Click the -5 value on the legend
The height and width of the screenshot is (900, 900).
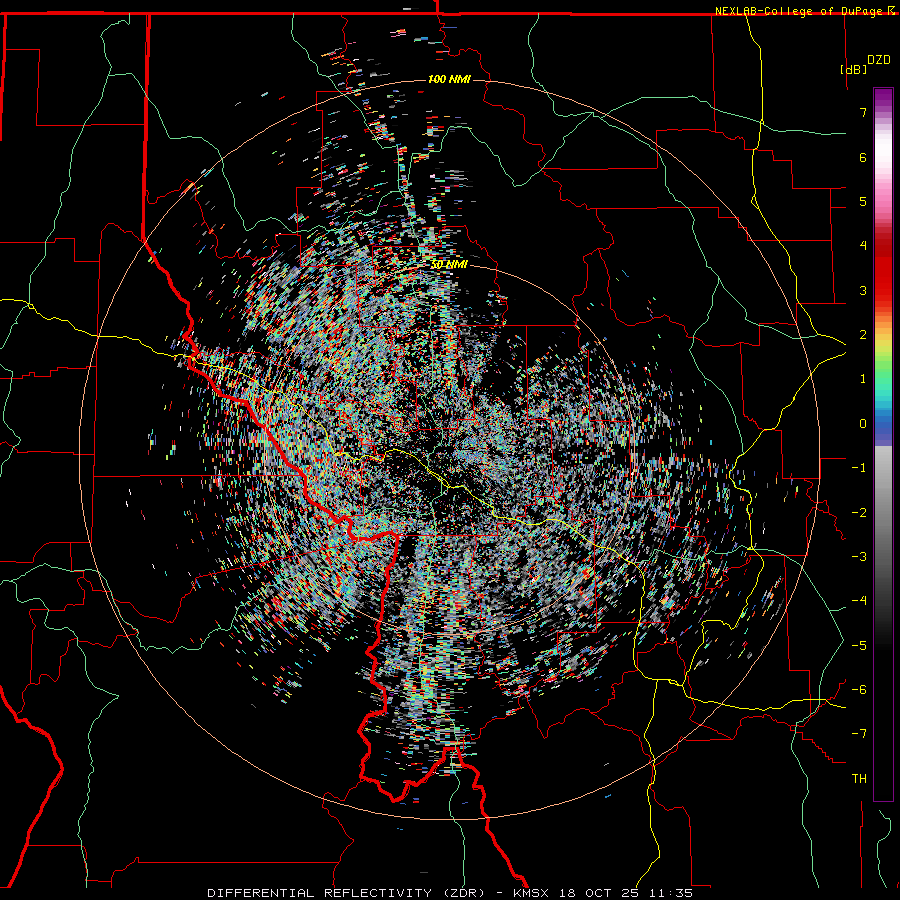859,646
